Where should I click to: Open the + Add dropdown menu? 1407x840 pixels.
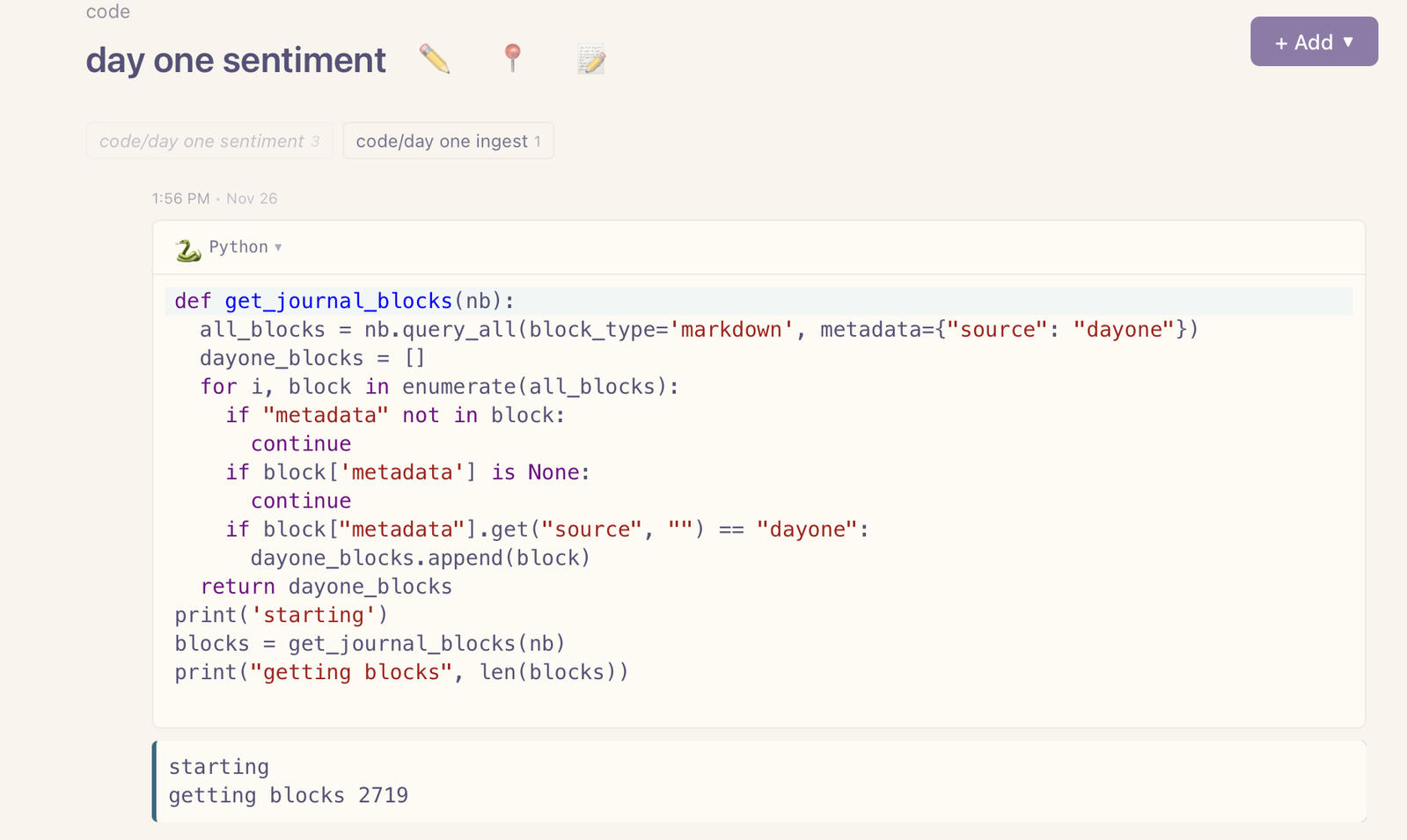1314,42
